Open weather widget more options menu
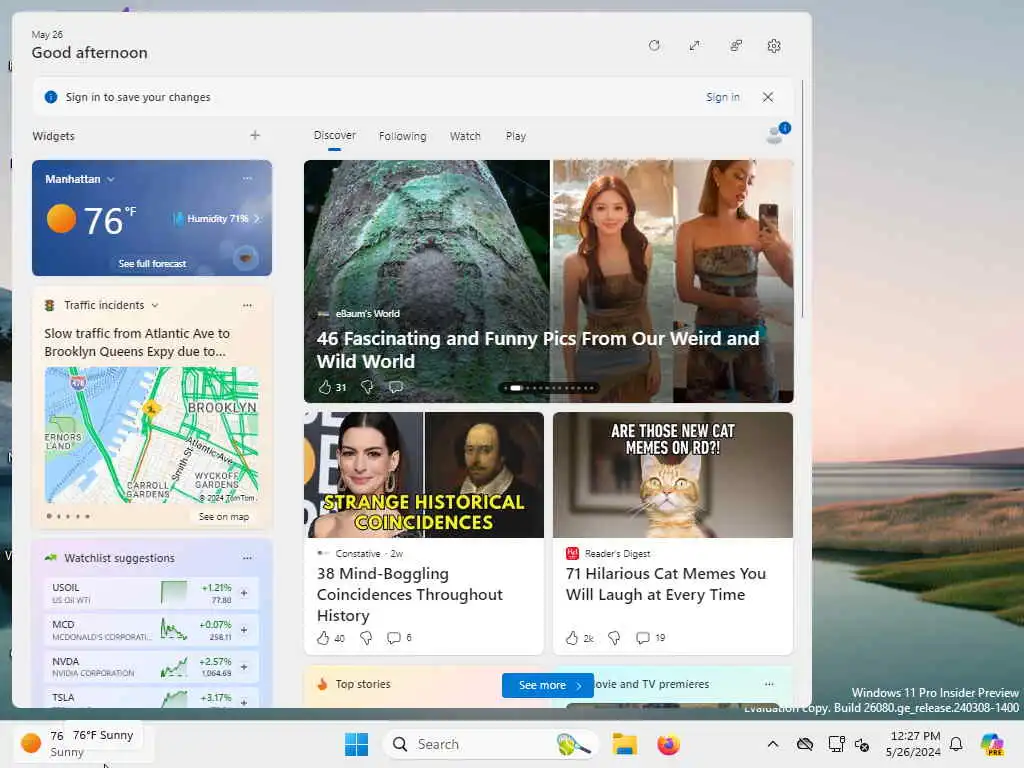Viewport: 1024px width, 768px height. pyautogui.click(x=247, y=178)
